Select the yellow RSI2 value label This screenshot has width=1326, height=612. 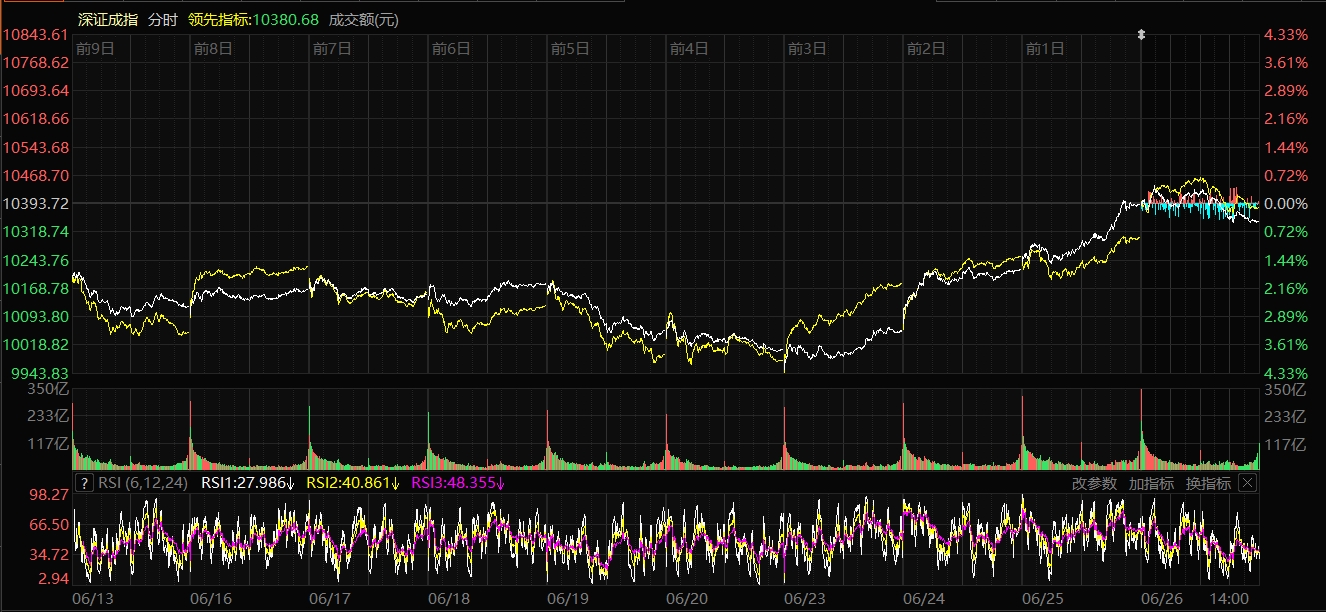(x=352, y=484)
